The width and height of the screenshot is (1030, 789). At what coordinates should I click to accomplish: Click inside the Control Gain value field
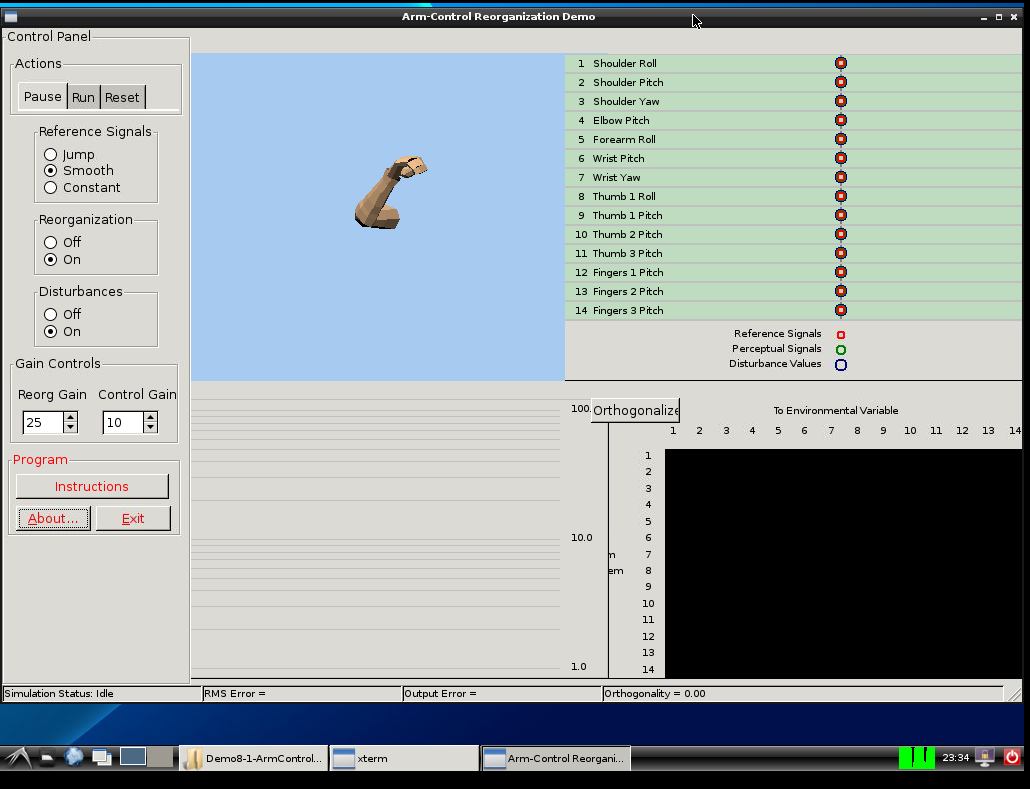[x=122, y=423]
